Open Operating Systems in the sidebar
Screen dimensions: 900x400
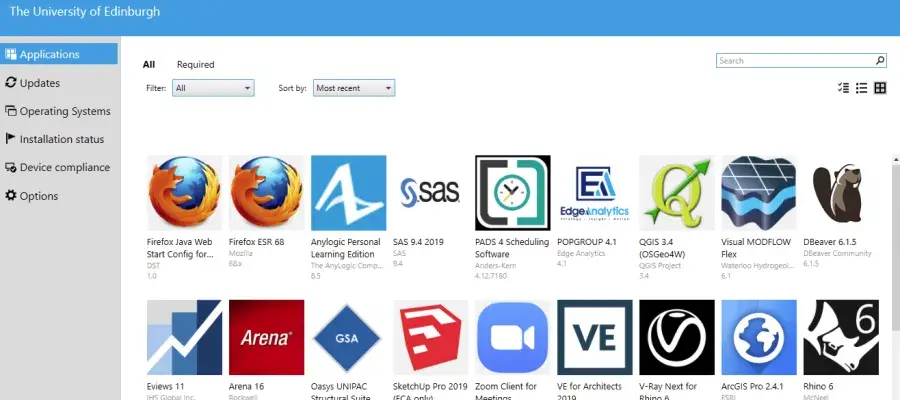59,111
